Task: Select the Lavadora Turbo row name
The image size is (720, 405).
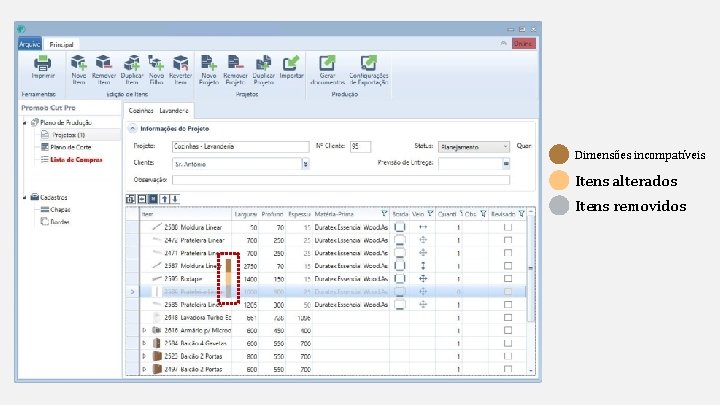Action: click(197, 317)
